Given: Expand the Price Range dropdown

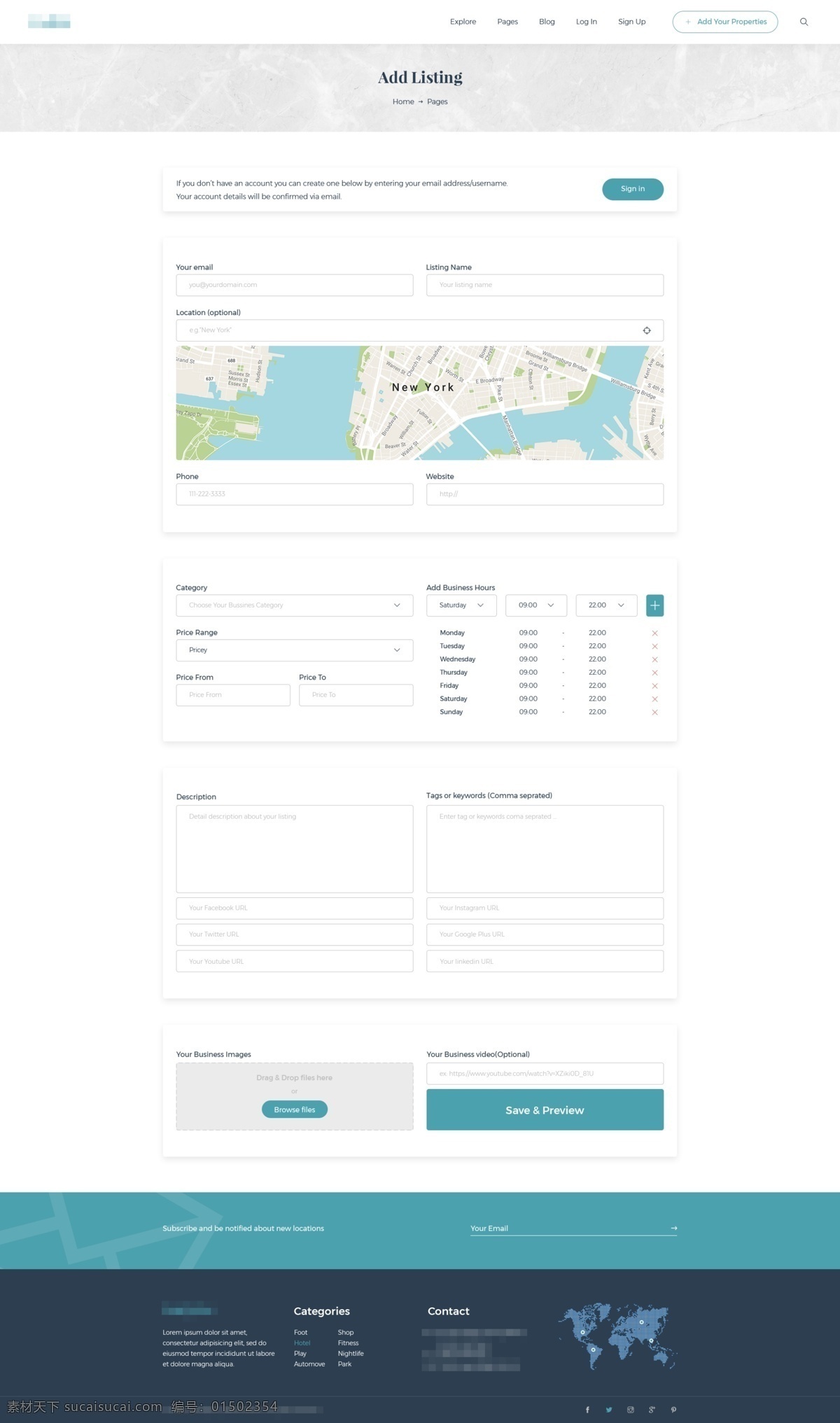Looking at the screenshot, I should (x=295, y=650).
